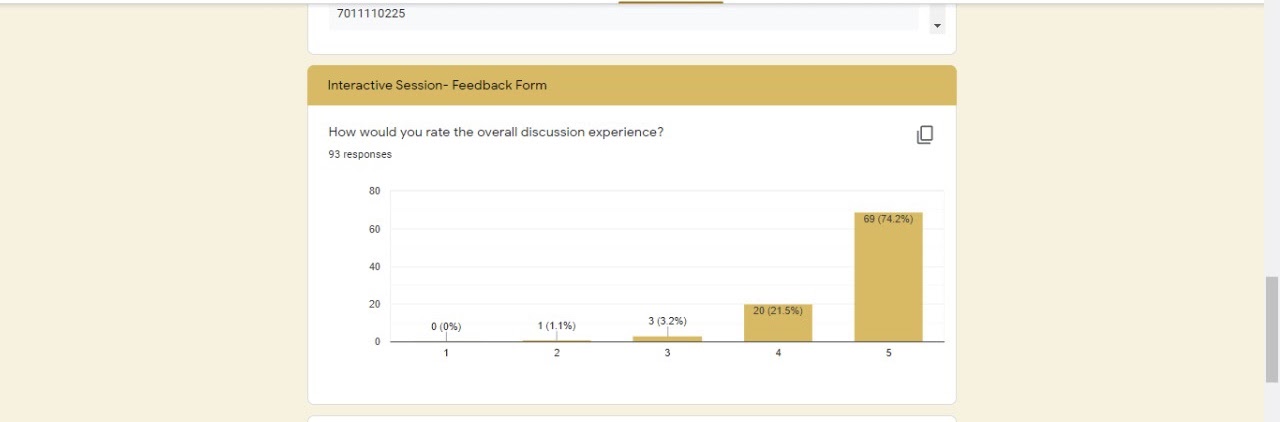The image size is (1280, 422).
Task: Click x-axis label 1 on chart
Action: (x=446, y=354)
